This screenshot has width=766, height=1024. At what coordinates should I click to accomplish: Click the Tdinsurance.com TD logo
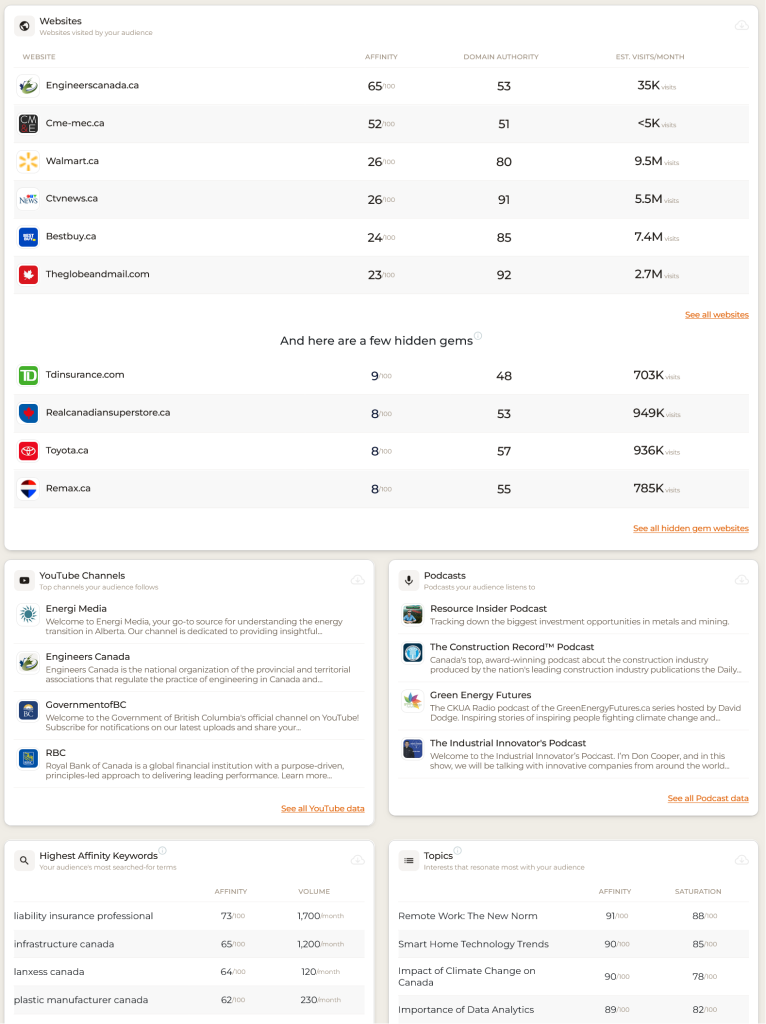(28, 375)
